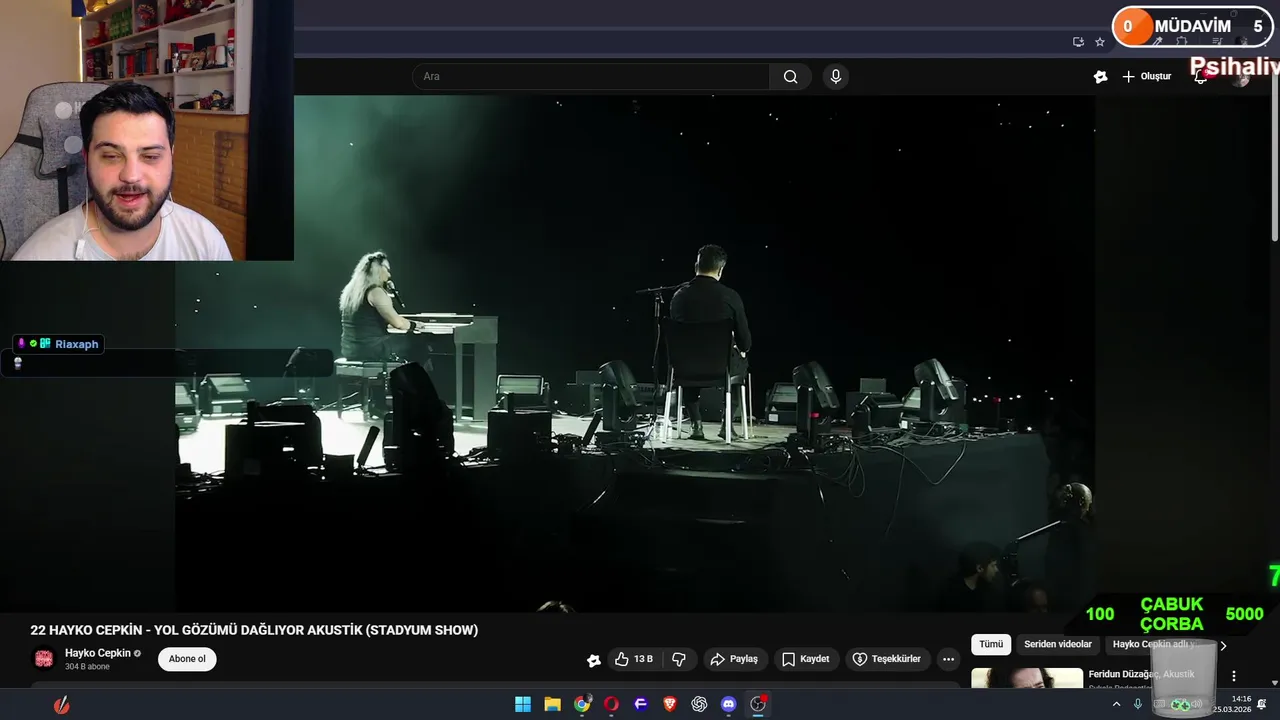This screenshot has width=1280, height=720.
Task: Send thanks via Teşekkürler button
Action: pos(887,659)
